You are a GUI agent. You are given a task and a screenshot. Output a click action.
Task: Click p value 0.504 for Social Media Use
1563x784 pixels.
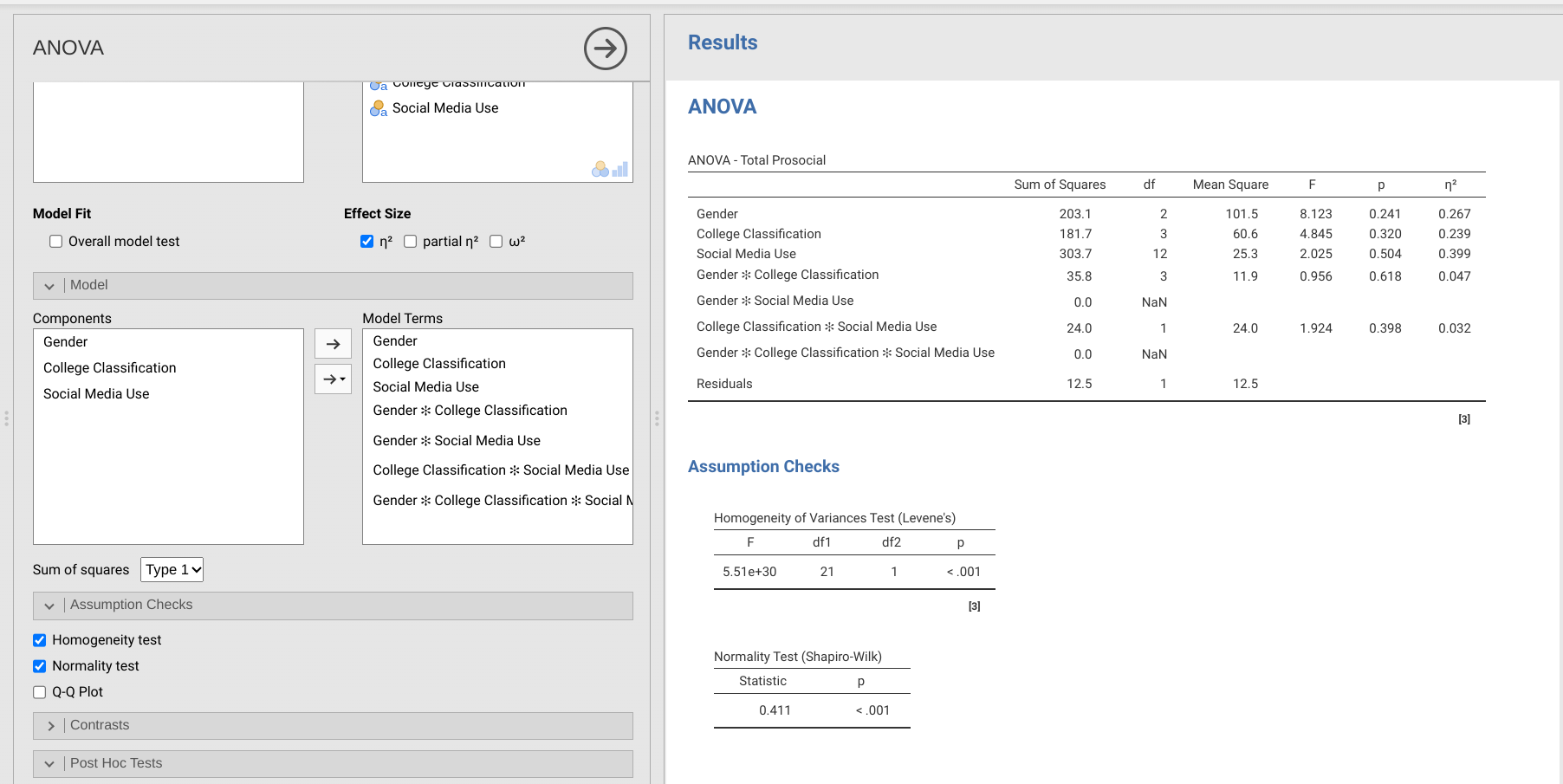pyautogui.click(x=1385, y=254)
